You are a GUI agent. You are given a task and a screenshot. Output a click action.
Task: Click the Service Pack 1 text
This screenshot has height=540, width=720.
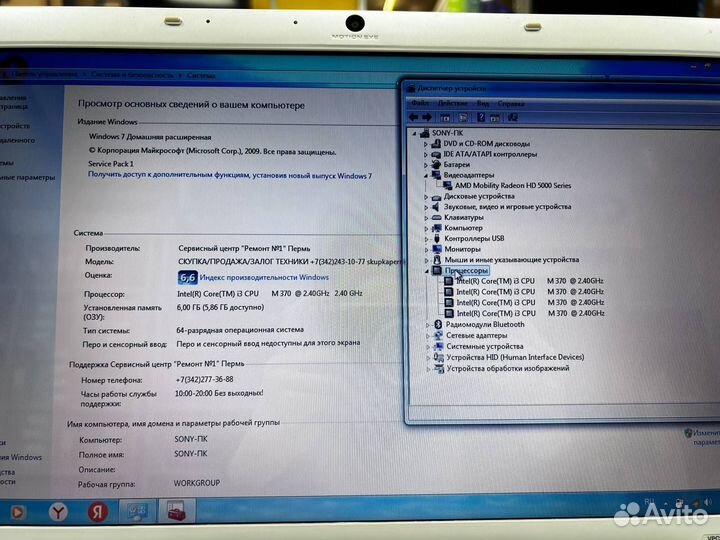pos(111,163)
